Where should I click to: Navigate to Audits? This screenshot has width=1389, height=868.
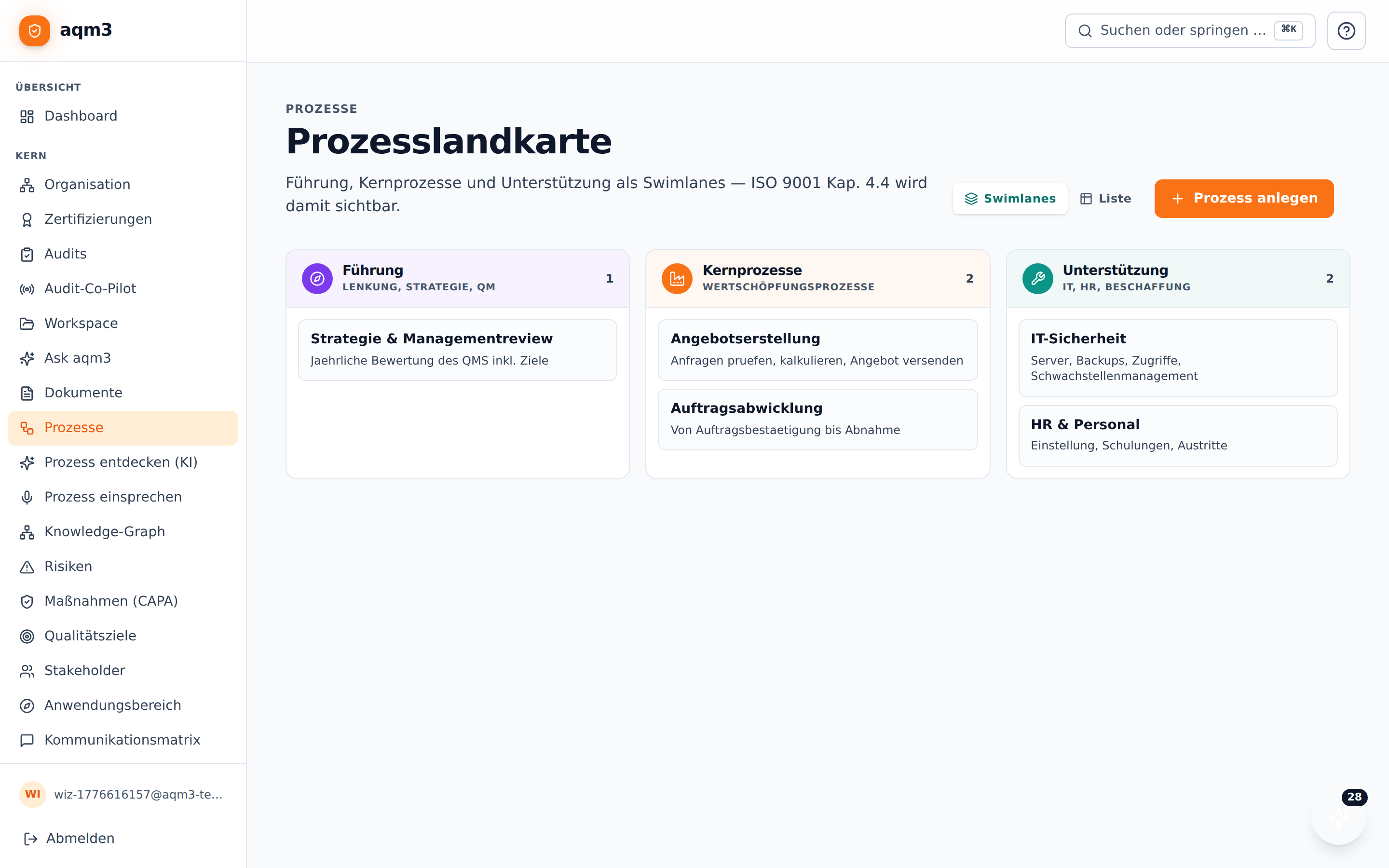point(123,254)
